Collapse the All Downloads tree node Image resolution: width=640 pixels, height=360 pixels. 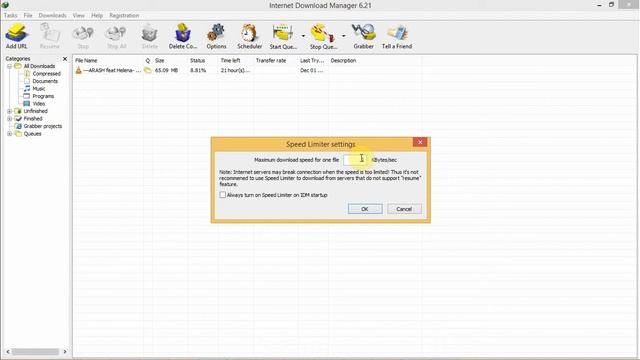pyautogui.click(x=9, y=66)
